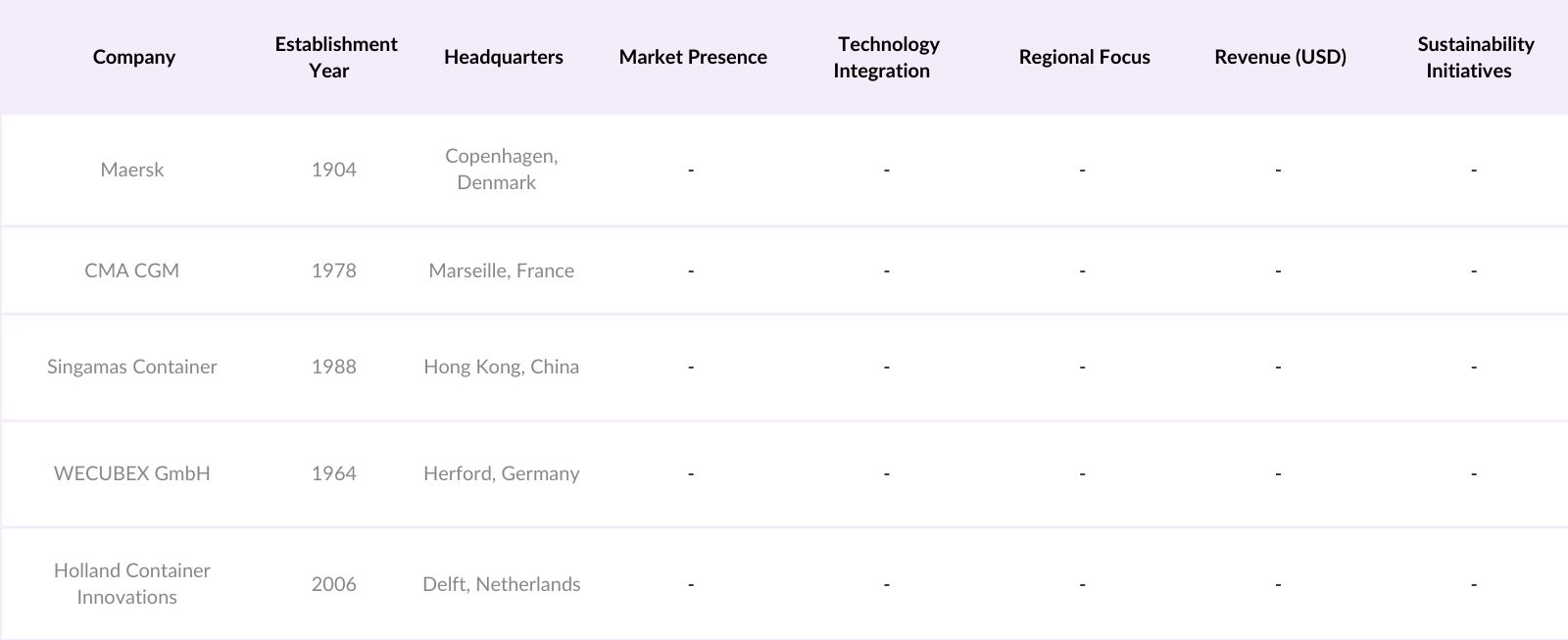This screenshot has height=640, width=1568.
Task: Click the Delft, Netherlands cell
Action: click(x=501, y=584)
